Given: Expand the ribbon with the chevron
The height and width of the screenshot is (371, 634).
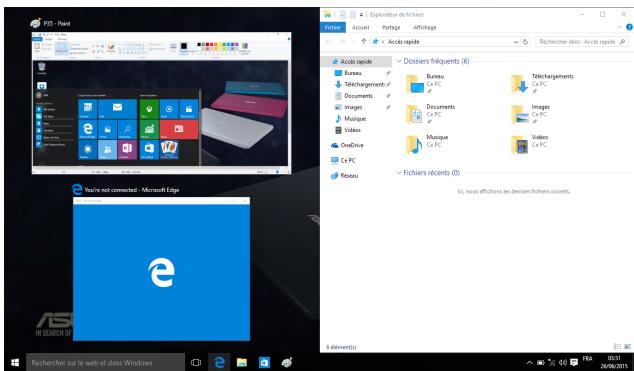Looking at the screenshot, I should click(619, 27).
